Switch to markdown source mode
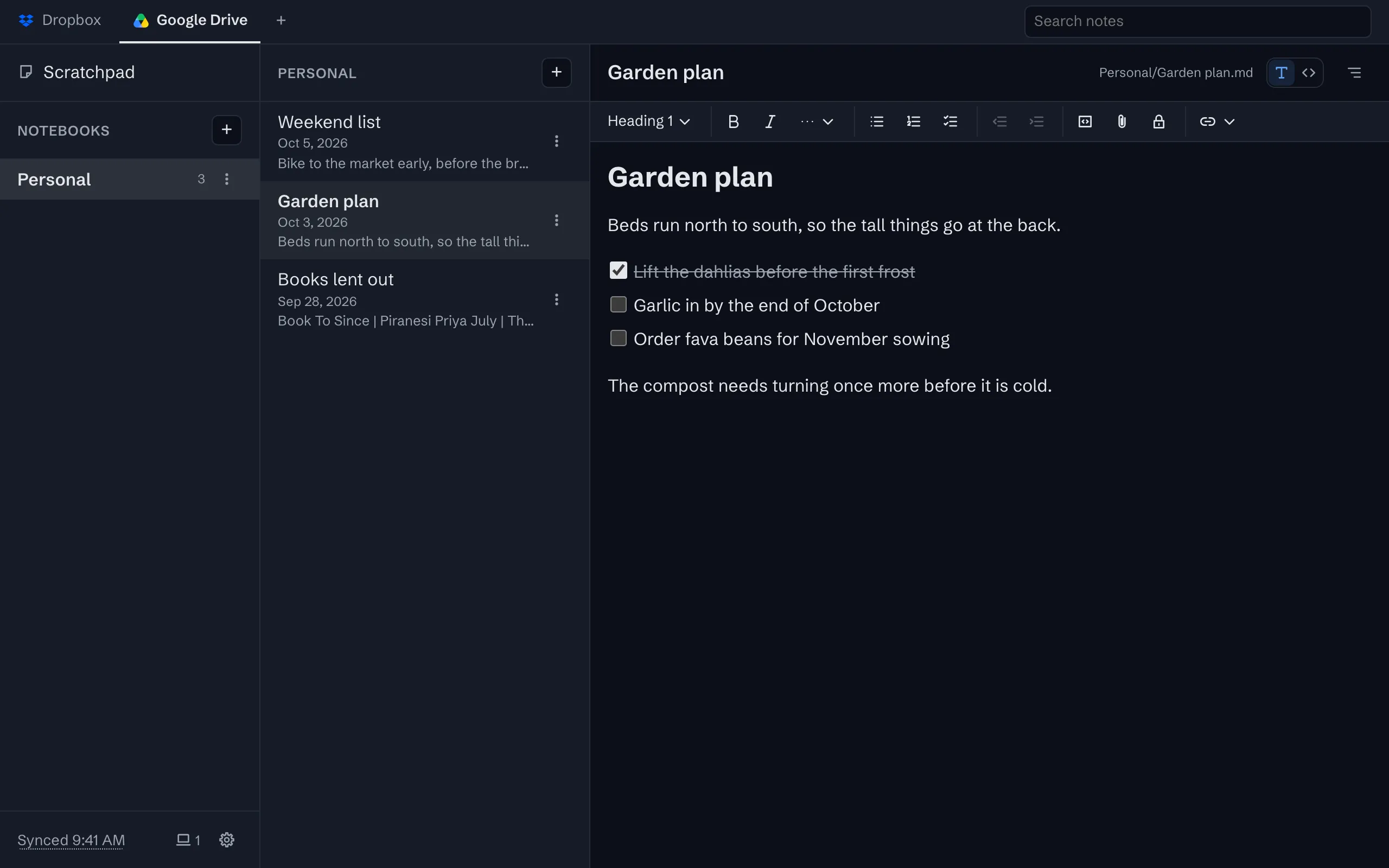 [1309, 73]
